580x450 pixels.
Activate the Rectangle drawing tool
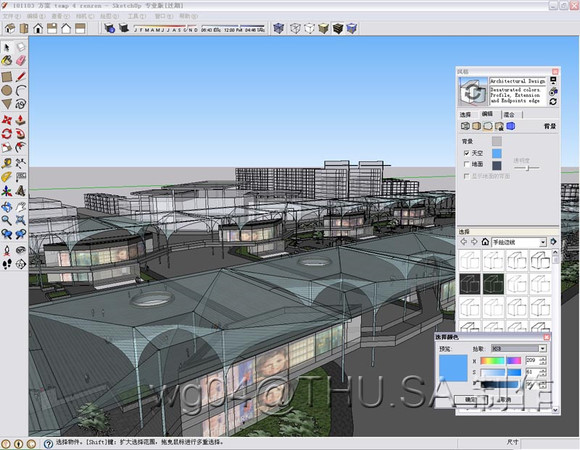7,77
